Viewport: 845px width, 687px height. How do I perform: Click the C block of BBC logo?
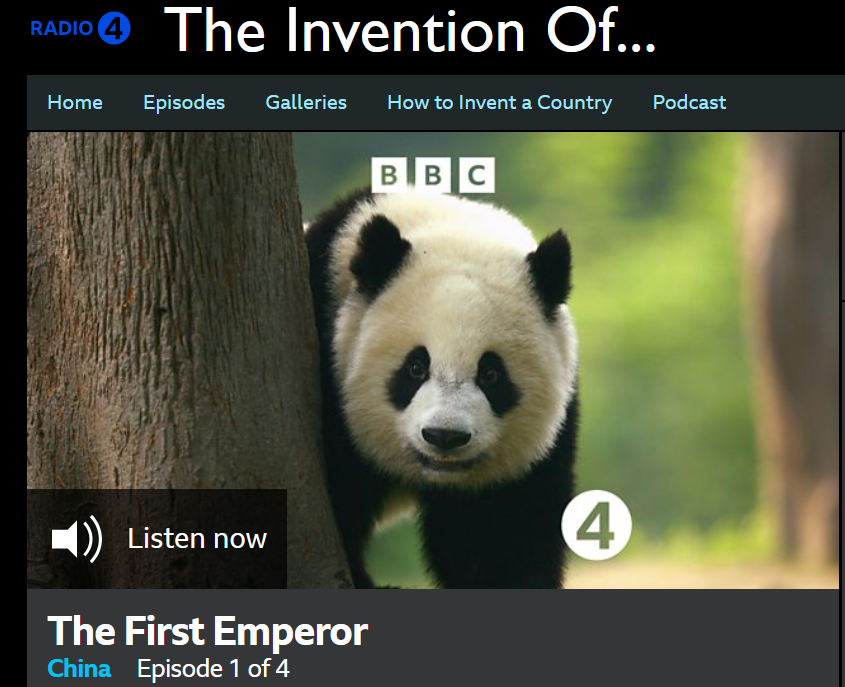[477, 175]
